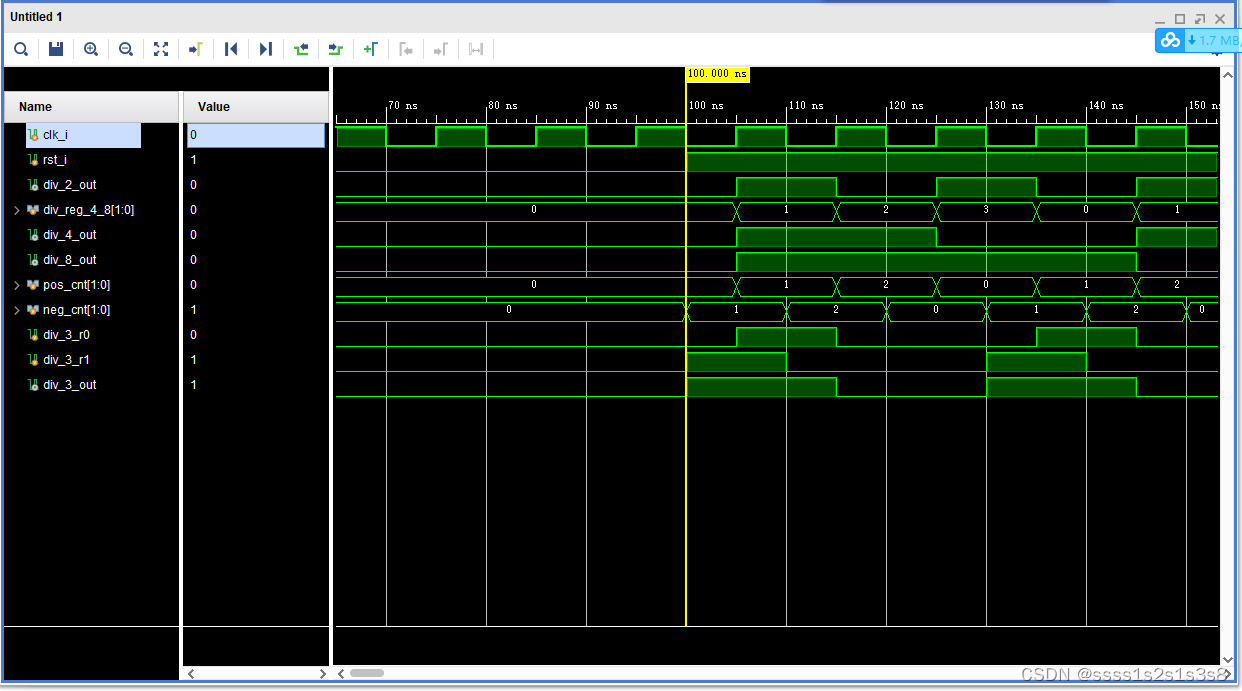Select the rst_i signal

(55, 160)
